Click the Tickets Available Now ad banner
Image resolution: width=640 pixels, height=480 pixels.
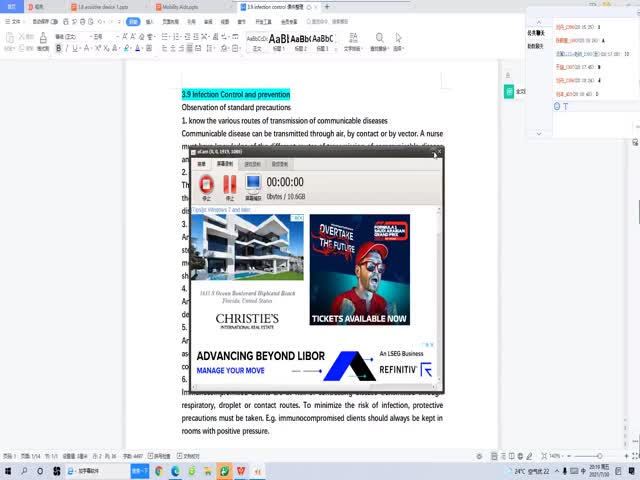tap(359, 270)
